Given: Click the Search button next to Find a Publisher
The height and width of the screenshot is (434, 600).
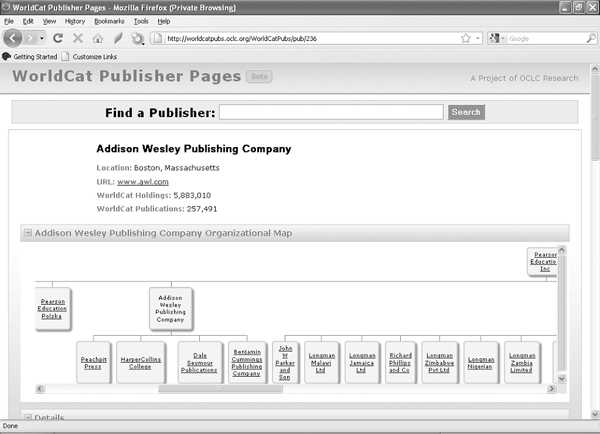Looking at the screenshot, I should click(466, 112).
